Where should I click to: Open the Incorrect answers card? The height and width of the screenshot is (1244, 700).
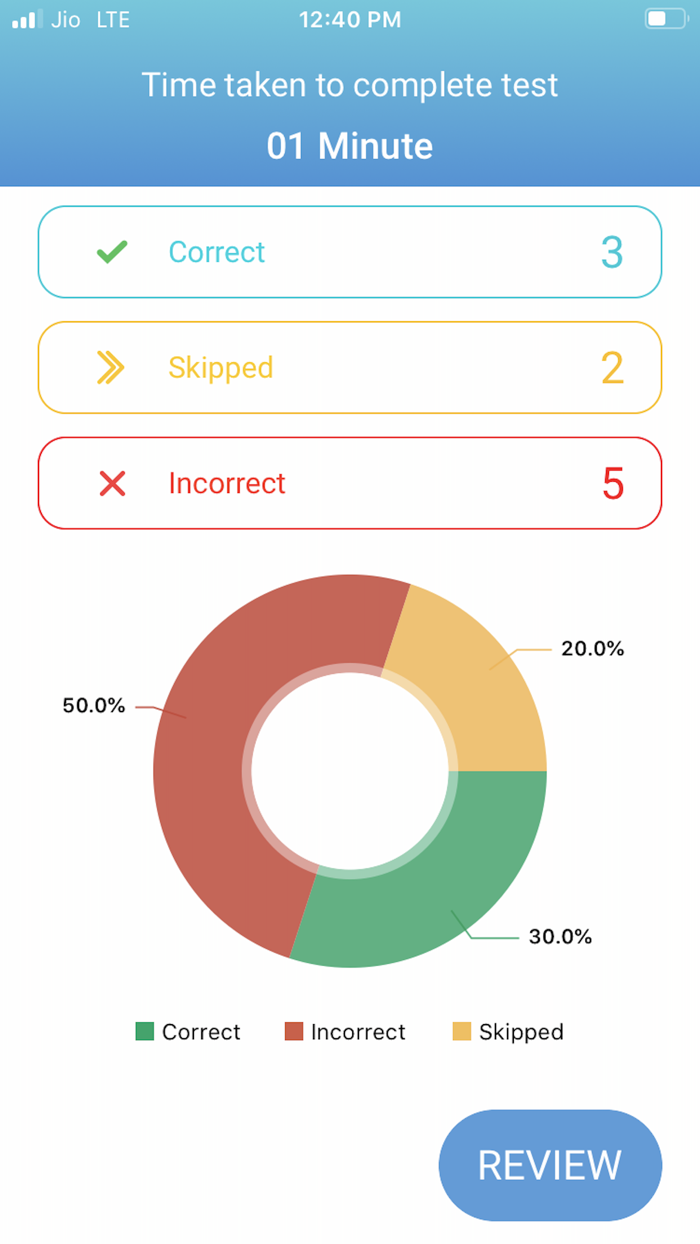(350, 484)
